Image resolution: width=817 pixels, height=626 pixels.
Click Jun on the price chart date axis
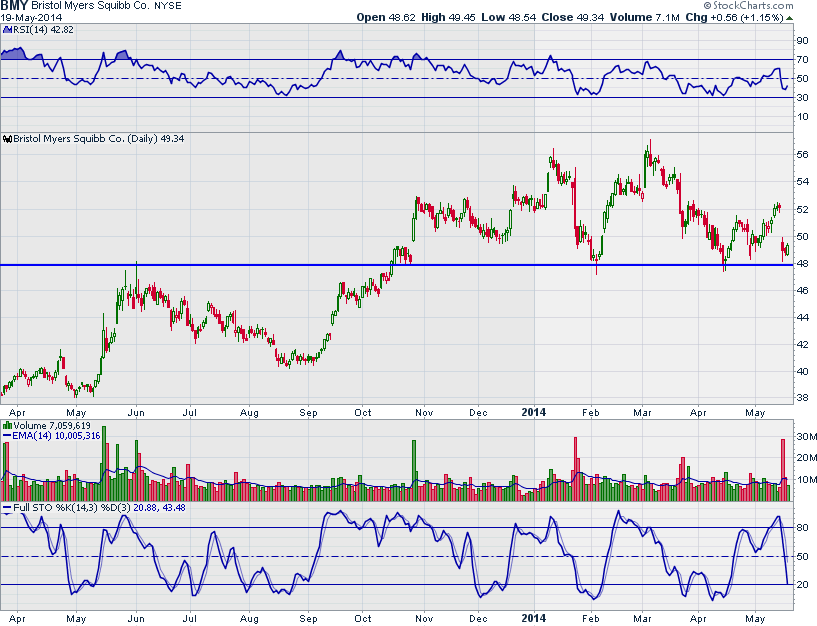[x=136, y=413]
